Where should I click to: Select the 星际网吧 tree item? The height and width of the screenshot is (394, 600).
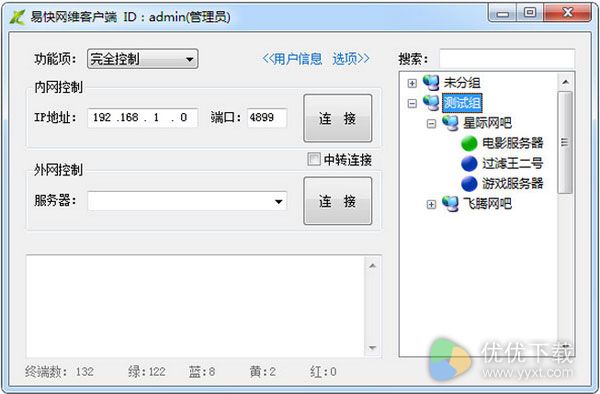(487, 123)
